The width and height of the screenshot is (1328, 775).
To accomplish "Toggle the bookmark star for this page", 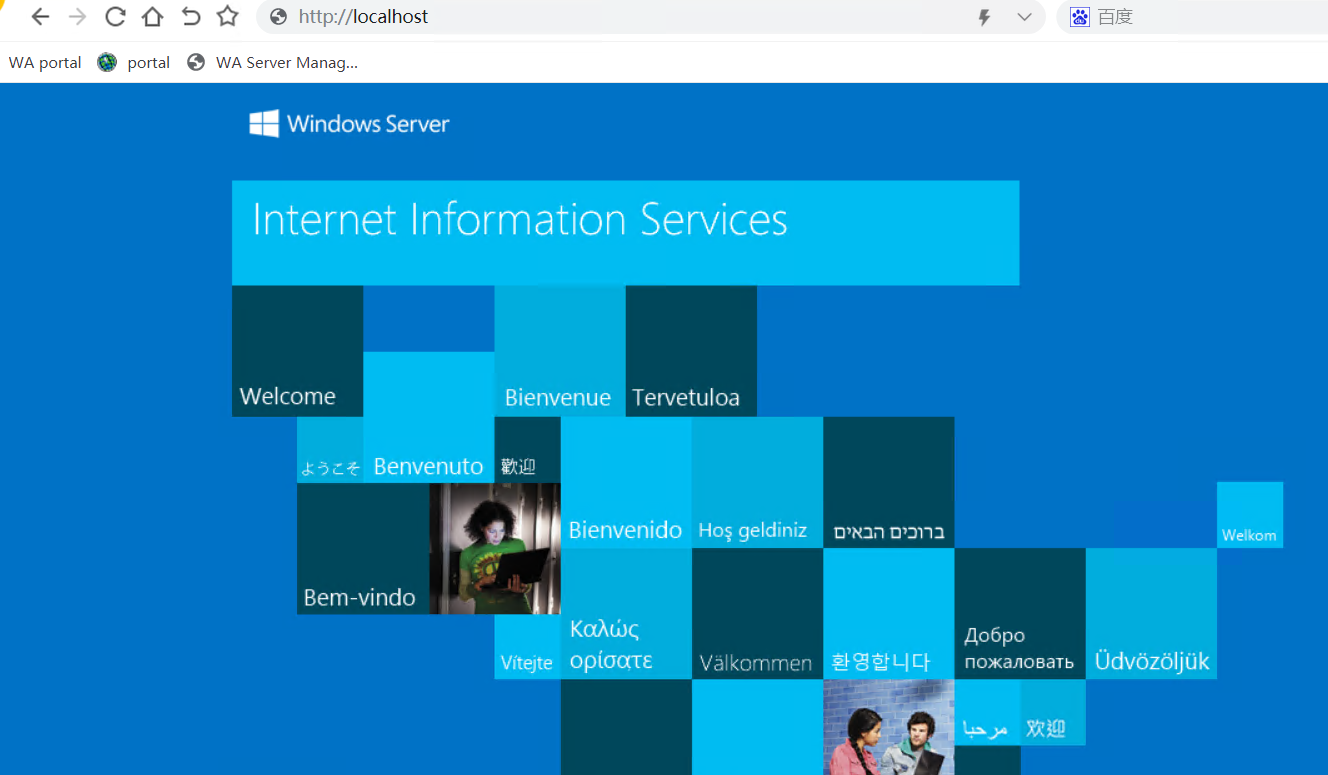I will pos(227,16).
